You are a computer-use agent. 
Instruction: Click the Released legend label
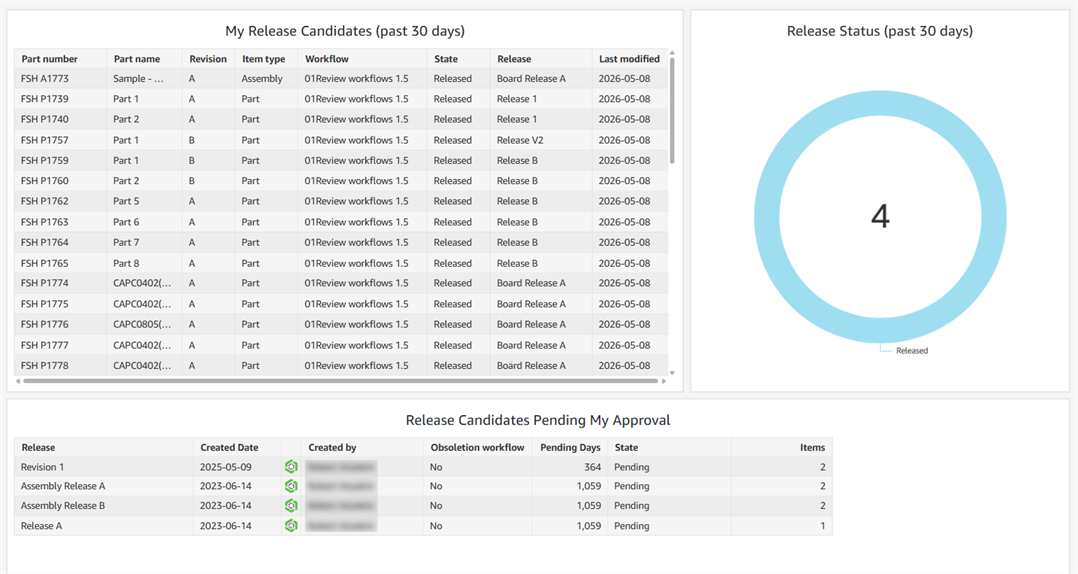[x=912, y=351]
